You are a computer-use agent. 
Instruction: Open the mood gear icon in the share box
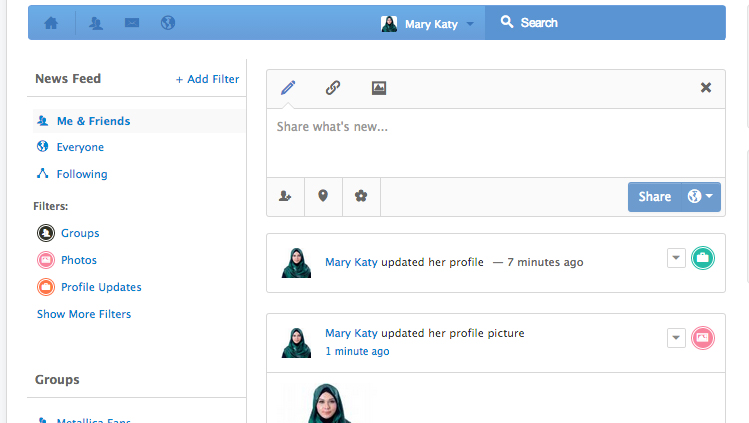point(361,196)
